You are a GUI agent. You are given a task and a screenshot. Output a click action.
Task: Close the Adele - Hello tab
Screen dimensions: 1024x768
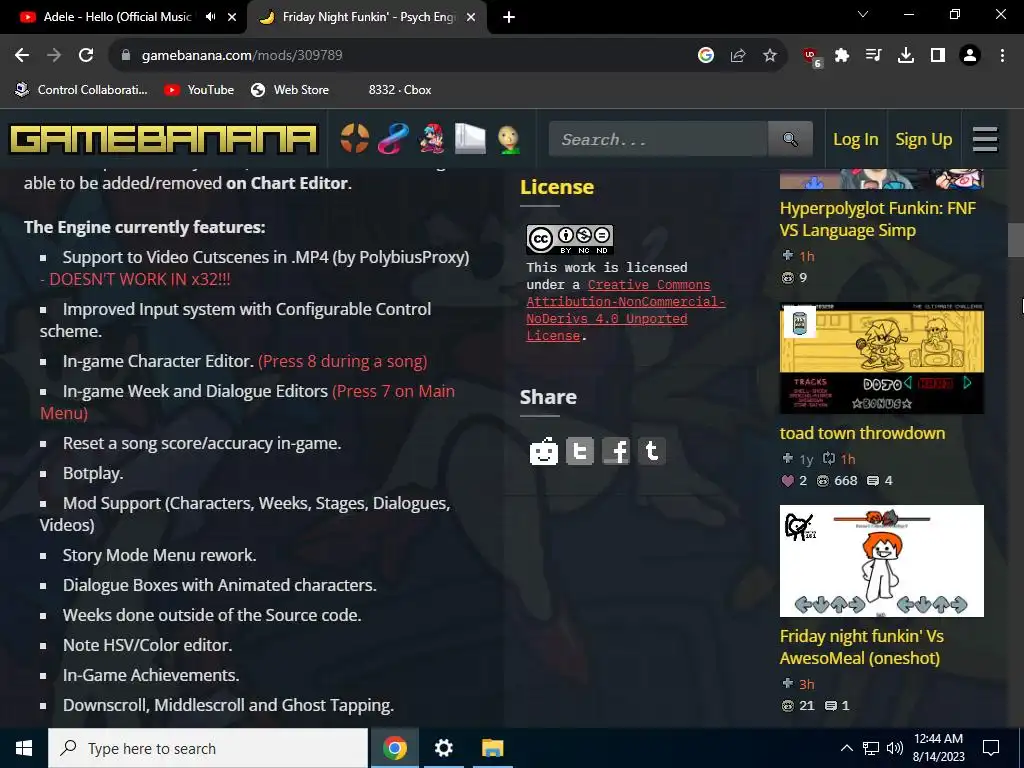(x=232, y=18)
